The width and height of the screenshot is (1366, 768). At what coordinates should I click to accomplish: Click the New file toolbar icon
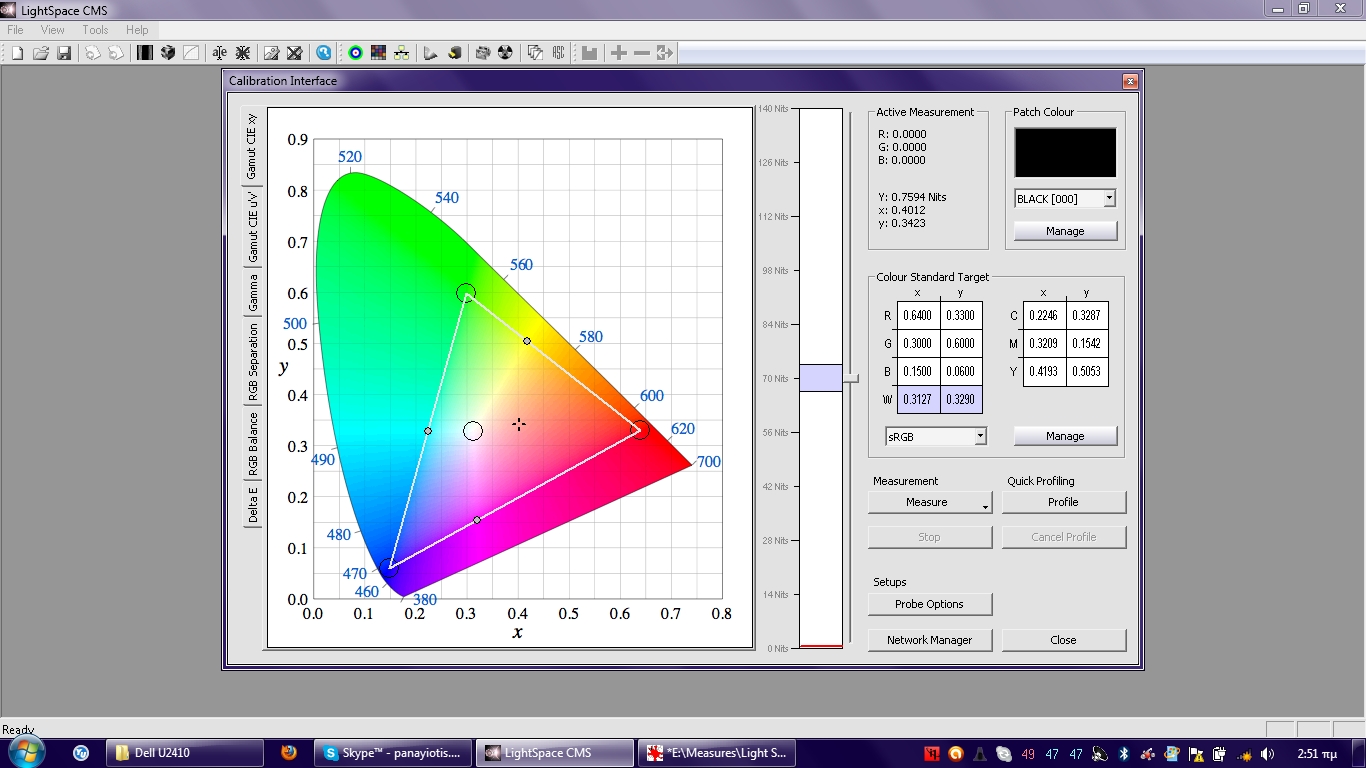[17, 53]
